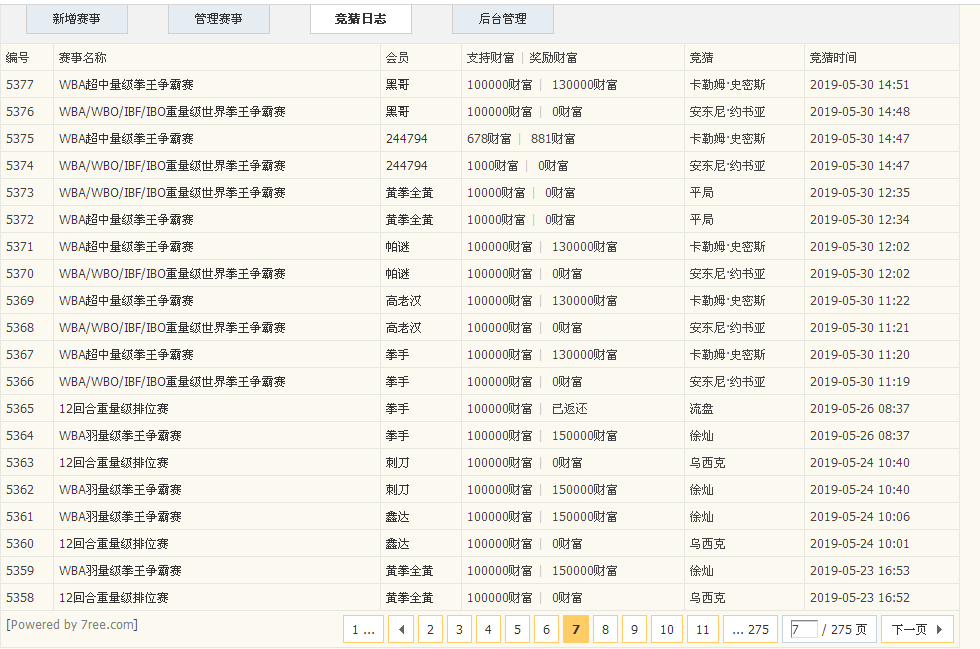Select record number 5377
980x649 pixels.
click(x=20, y=84)
